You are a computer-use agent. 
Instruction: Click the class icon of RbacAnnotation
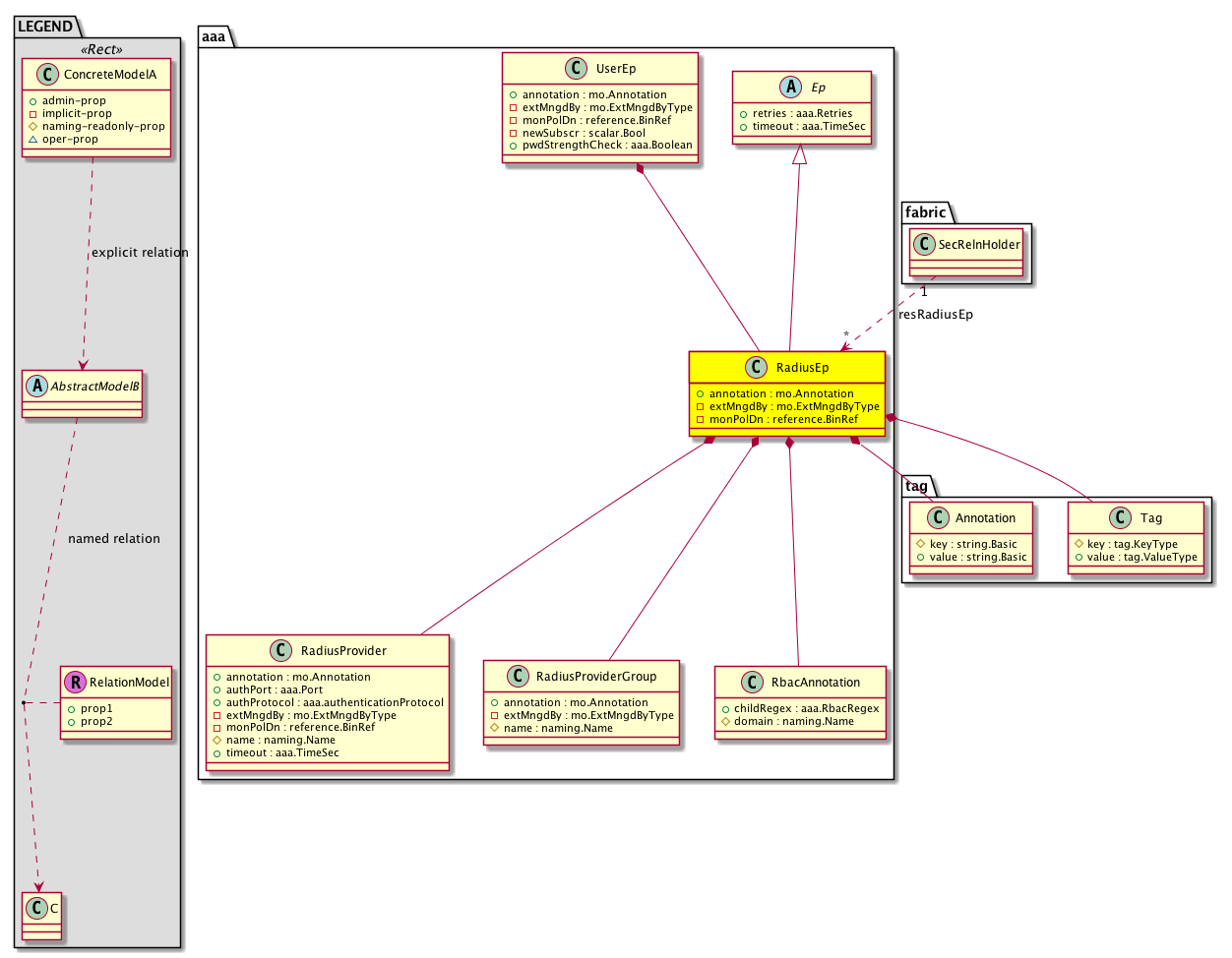(752, 683)
